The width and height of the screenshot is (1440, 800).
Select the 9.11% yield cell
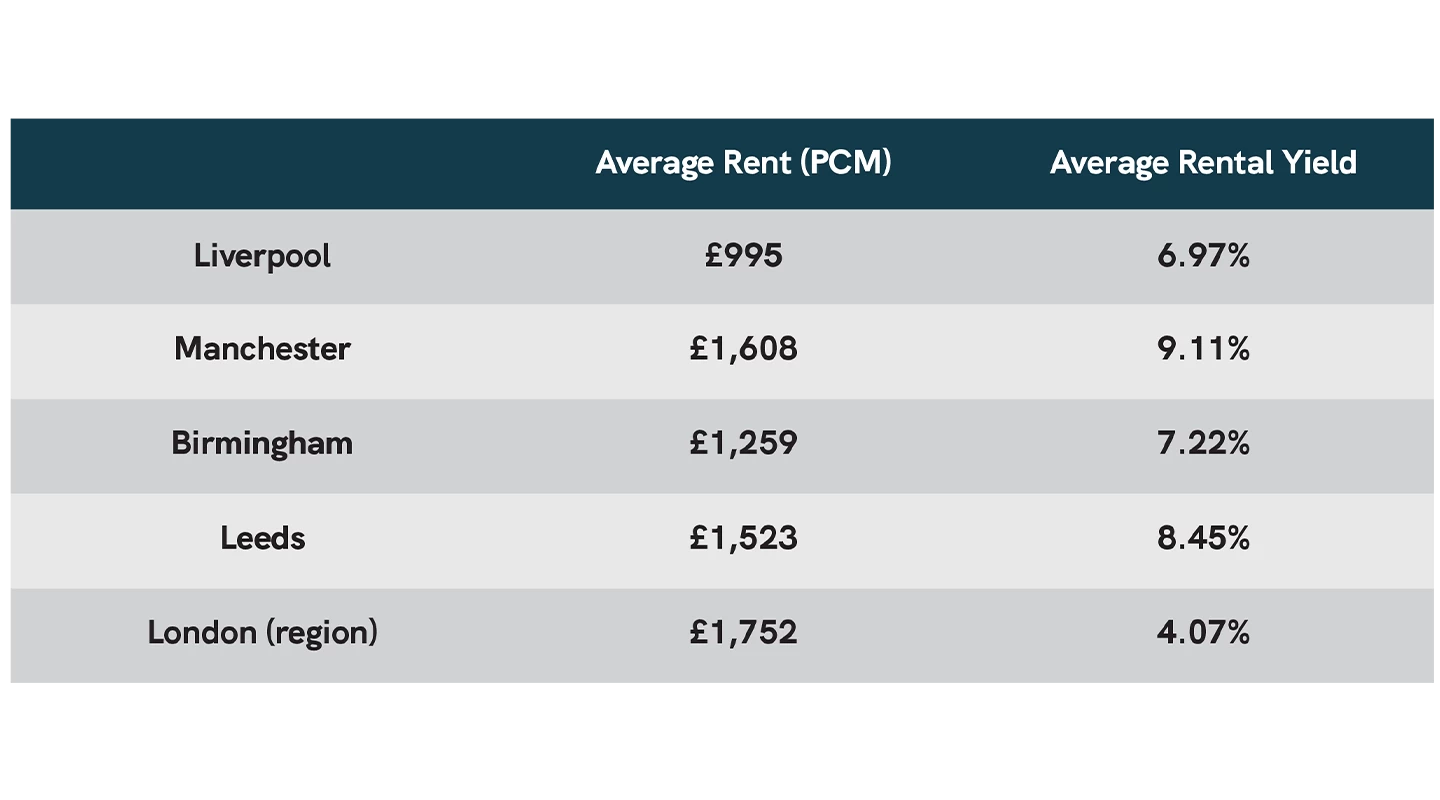coord(1203,349)
